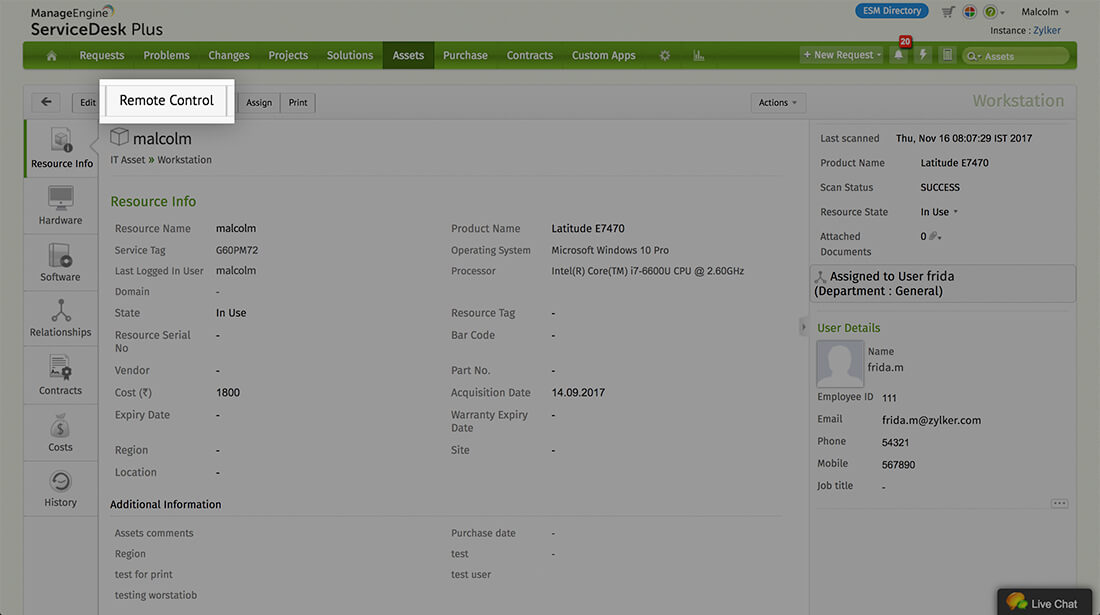Viewport: 1100px width, 615px height.
Task: Click the Employee ID 111 value
Action: (x=890, y=398)
